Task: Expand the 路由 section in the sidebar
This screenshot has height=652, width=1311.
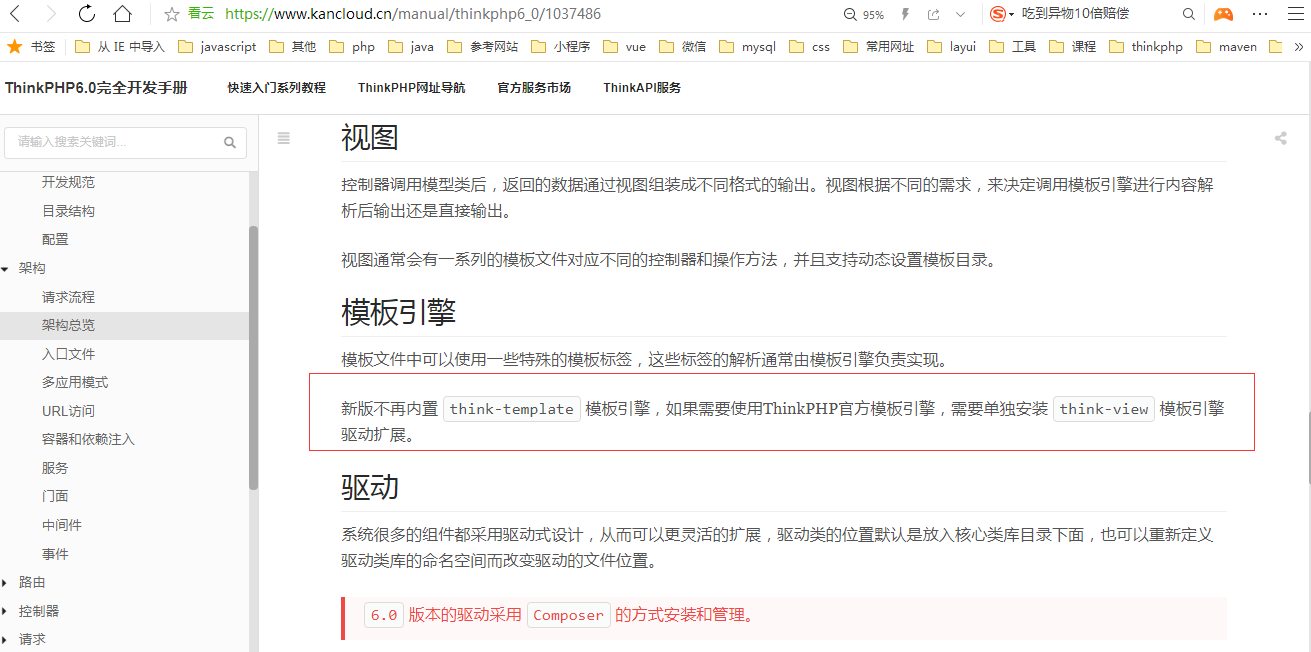Action: [x=7, y=581]
